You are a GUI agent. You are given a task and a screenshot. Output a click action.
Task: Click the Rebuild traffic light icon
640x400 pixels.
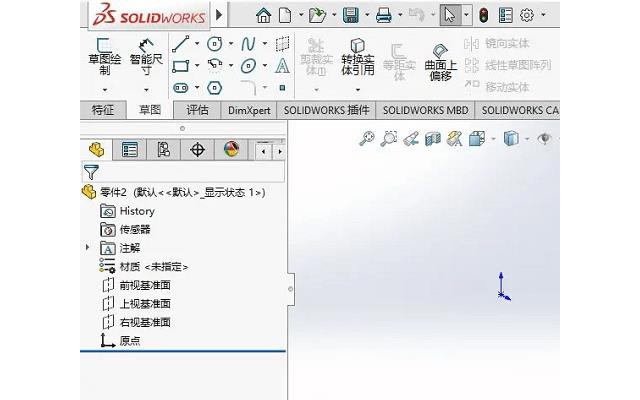tap(484, 16)
